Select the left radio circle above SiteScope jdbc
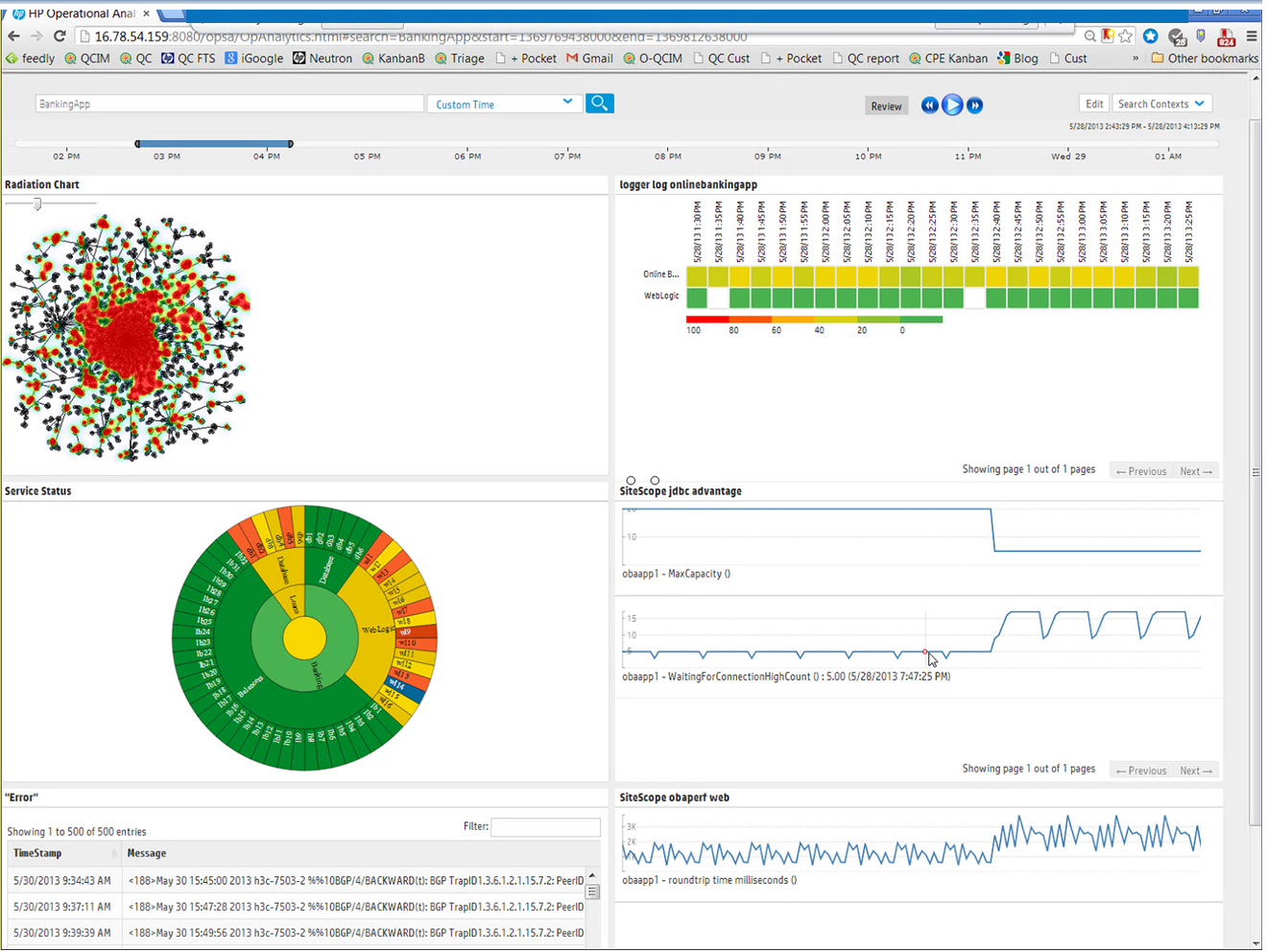Screen dimensions: 1267x952 point(631,480)
